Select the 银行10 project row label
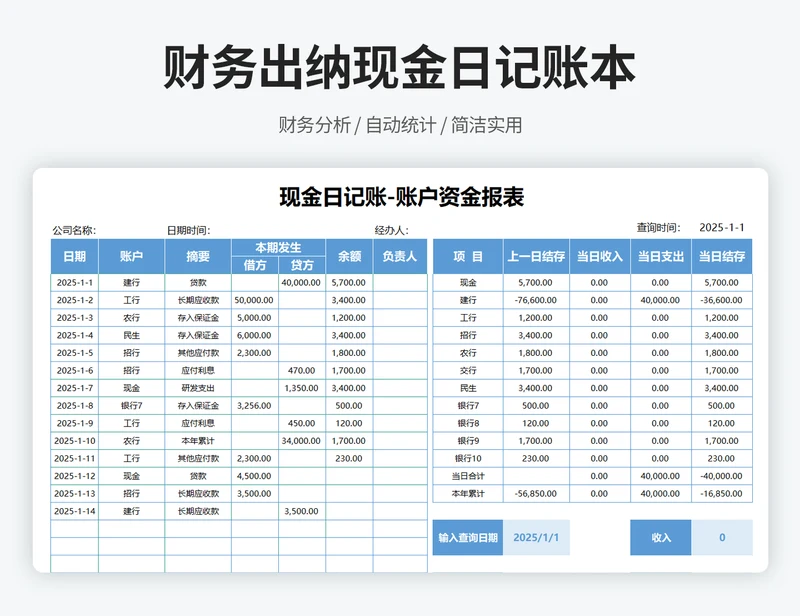800x616 pixels. pyautogui.click(x=468, y=458)
